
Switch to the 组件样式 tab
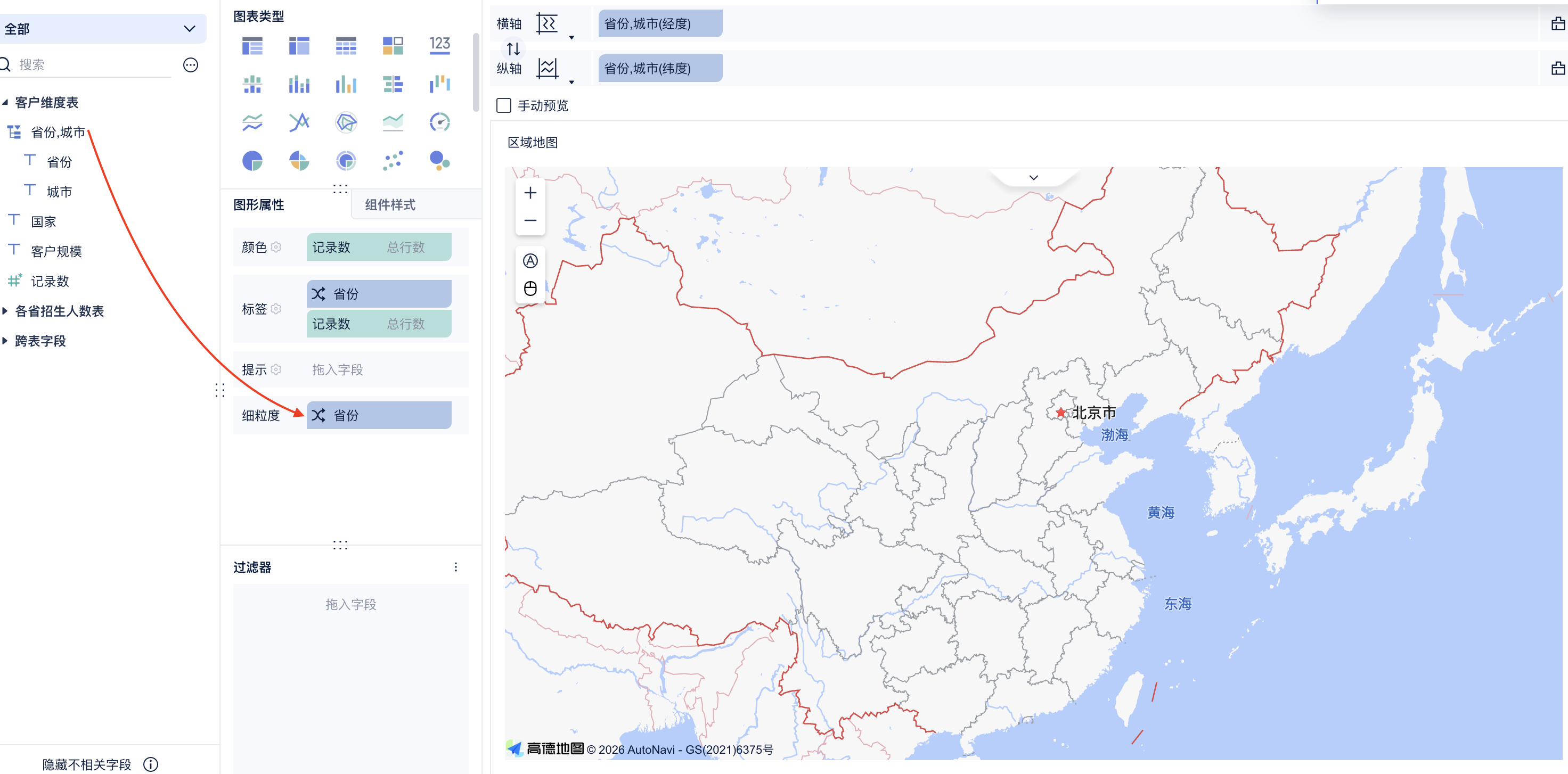[x=390, y=205]
